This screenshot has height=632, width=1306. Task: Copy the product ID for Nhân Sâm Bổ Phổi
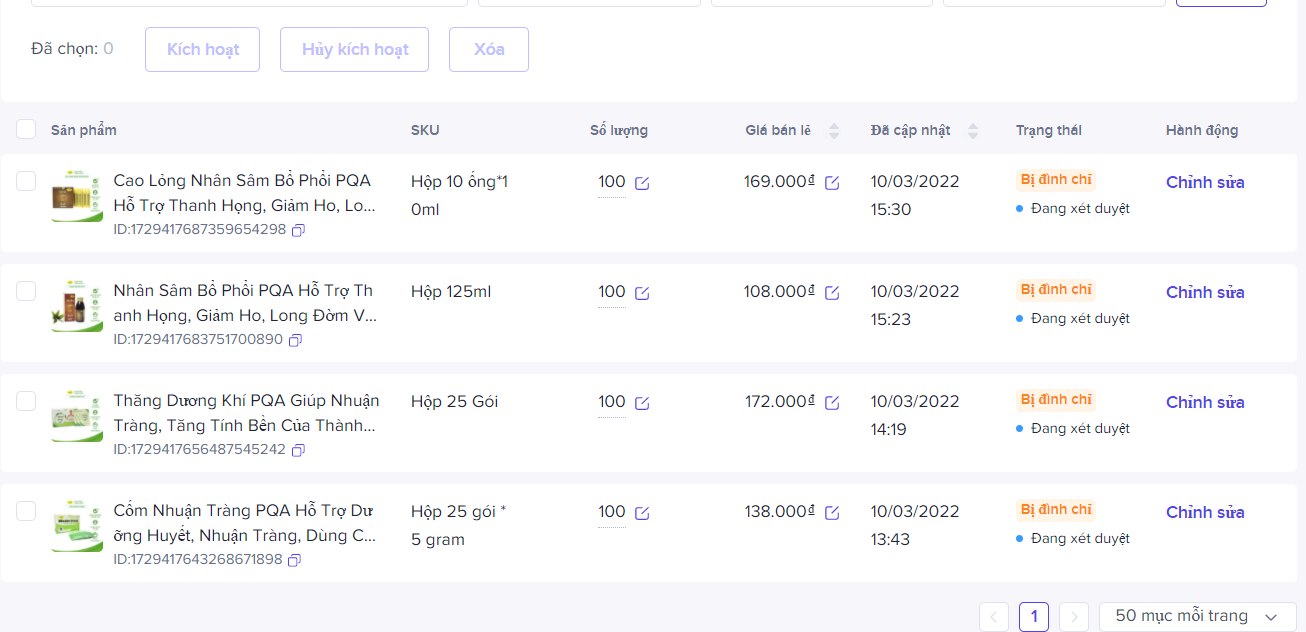click(x=297, y=340)
